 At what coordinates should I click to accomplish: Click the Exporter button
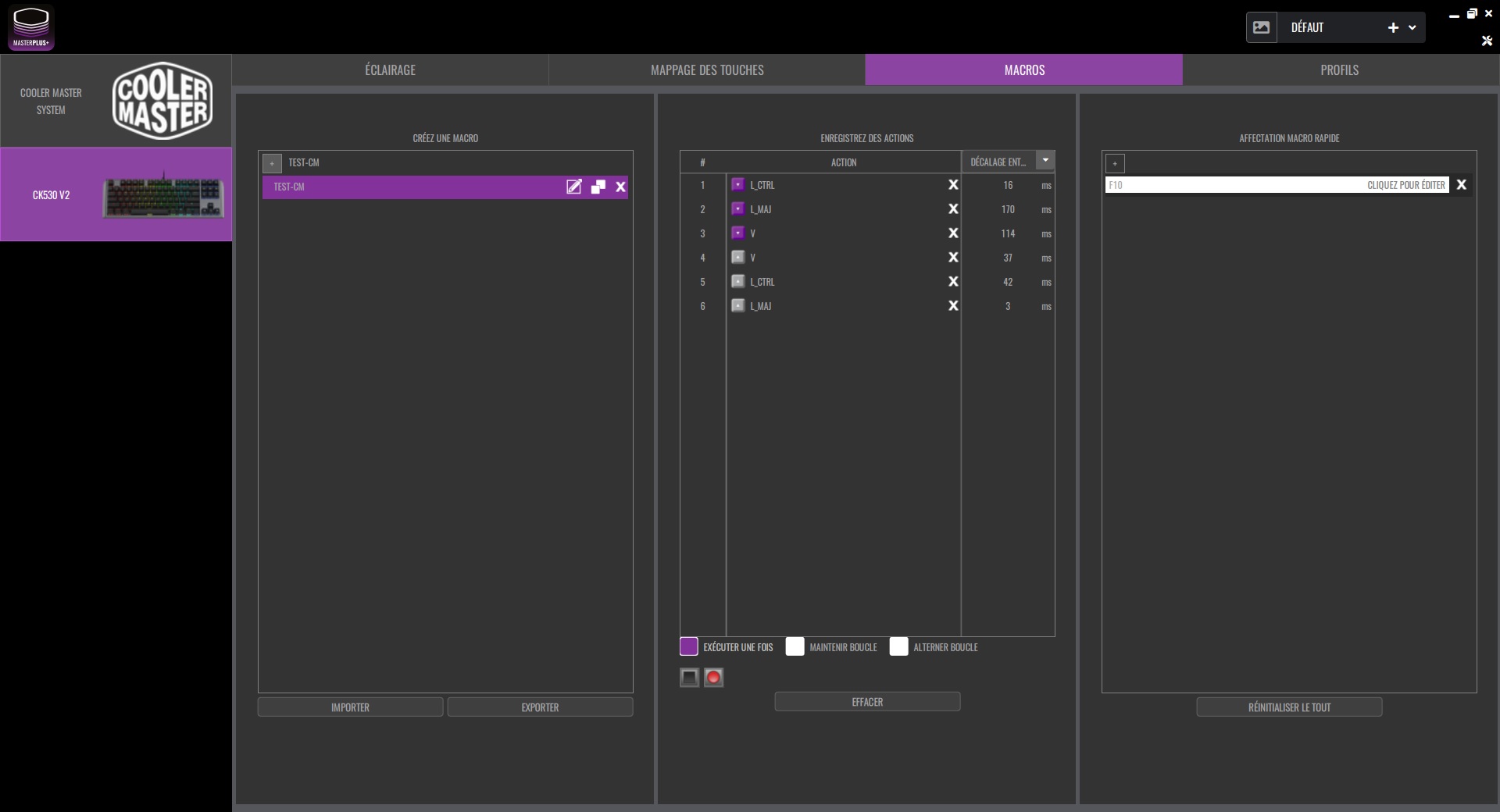[540, 707]
